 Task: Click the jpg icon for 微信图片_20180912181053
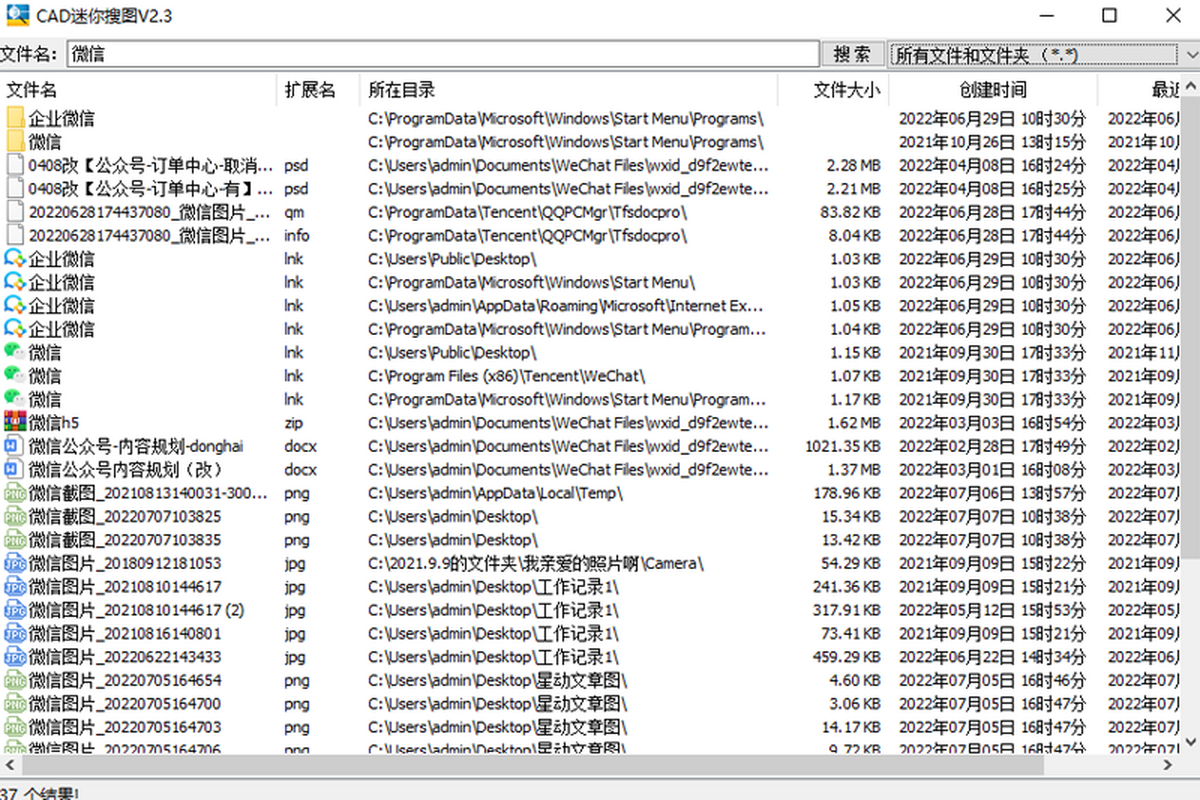pos(14,563)
